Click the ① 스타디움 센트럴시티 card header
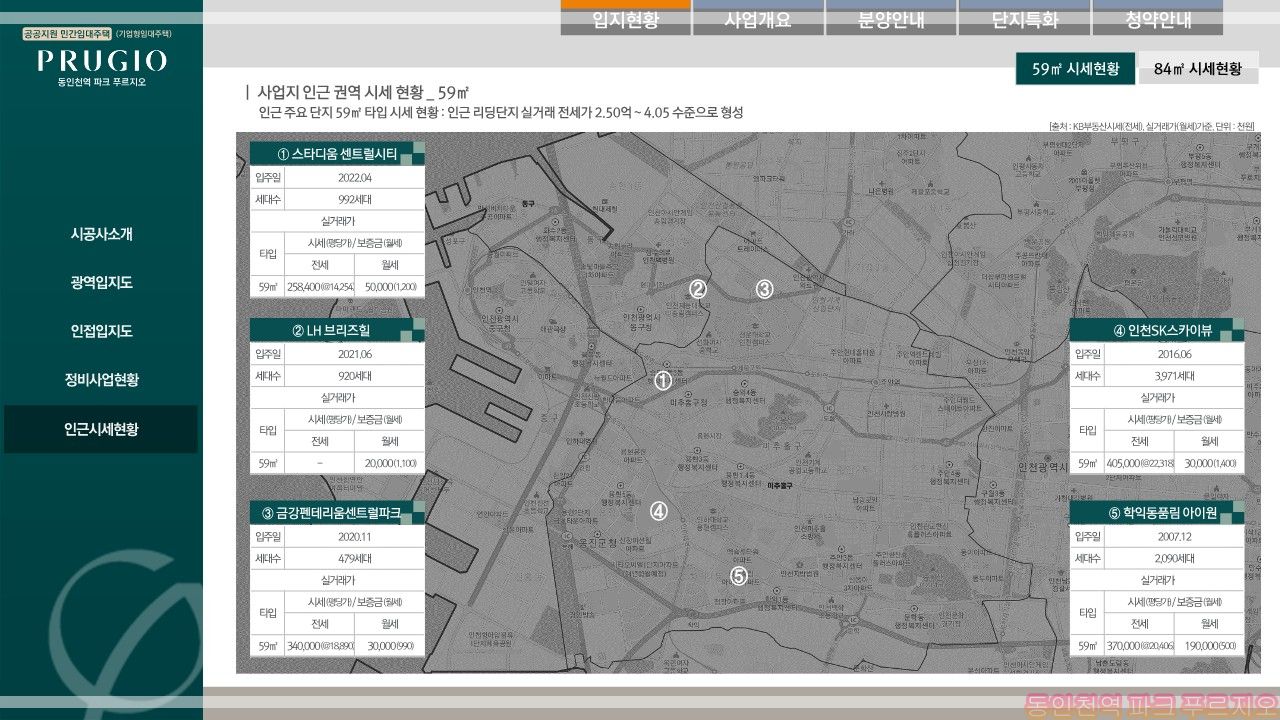 [x=337, y=154]
